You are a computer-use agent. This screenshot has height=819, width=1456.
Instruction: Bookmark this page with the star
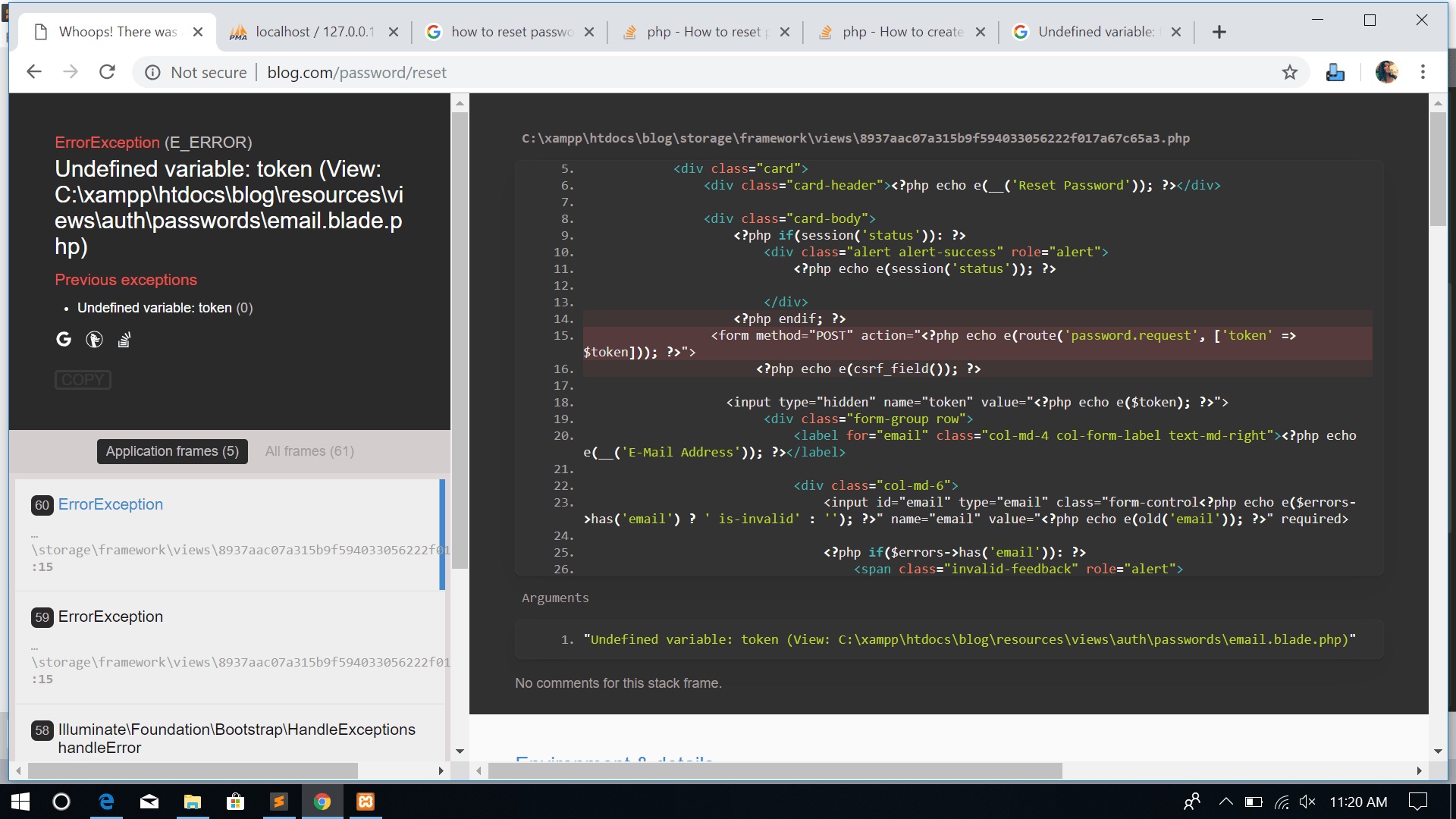pos(1290,72)
